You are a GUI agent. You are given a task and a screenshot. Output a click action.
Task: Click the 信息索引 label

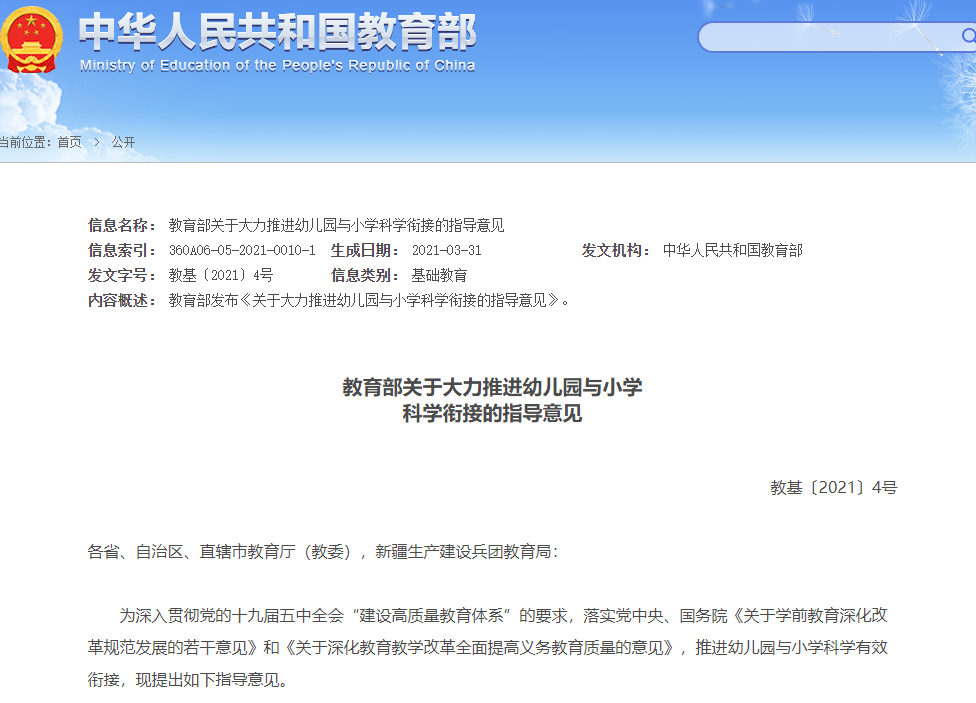point(122,250)
